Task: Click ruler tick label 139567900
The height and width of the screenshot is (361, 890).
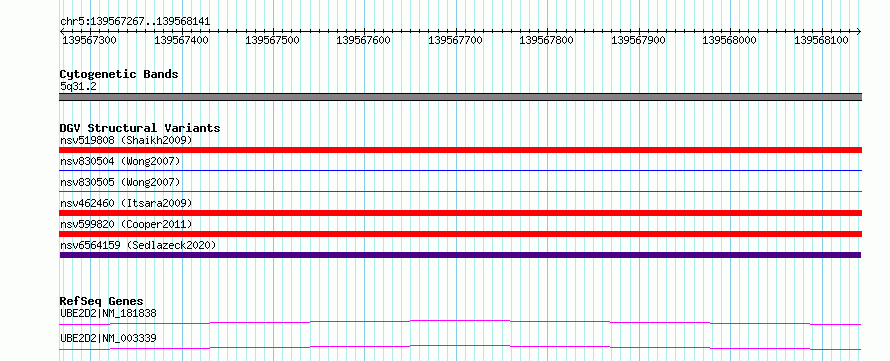Action: click(x=639, y=41)
